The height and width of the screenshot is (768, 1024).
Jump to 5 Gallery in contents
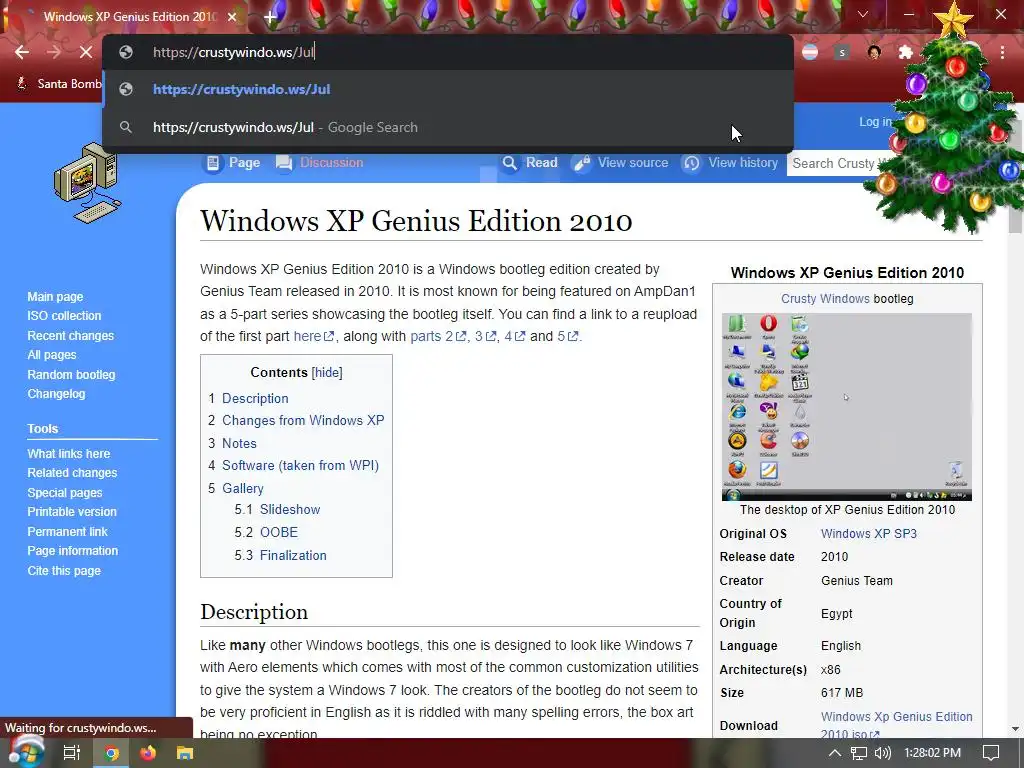tap(236, 488)
